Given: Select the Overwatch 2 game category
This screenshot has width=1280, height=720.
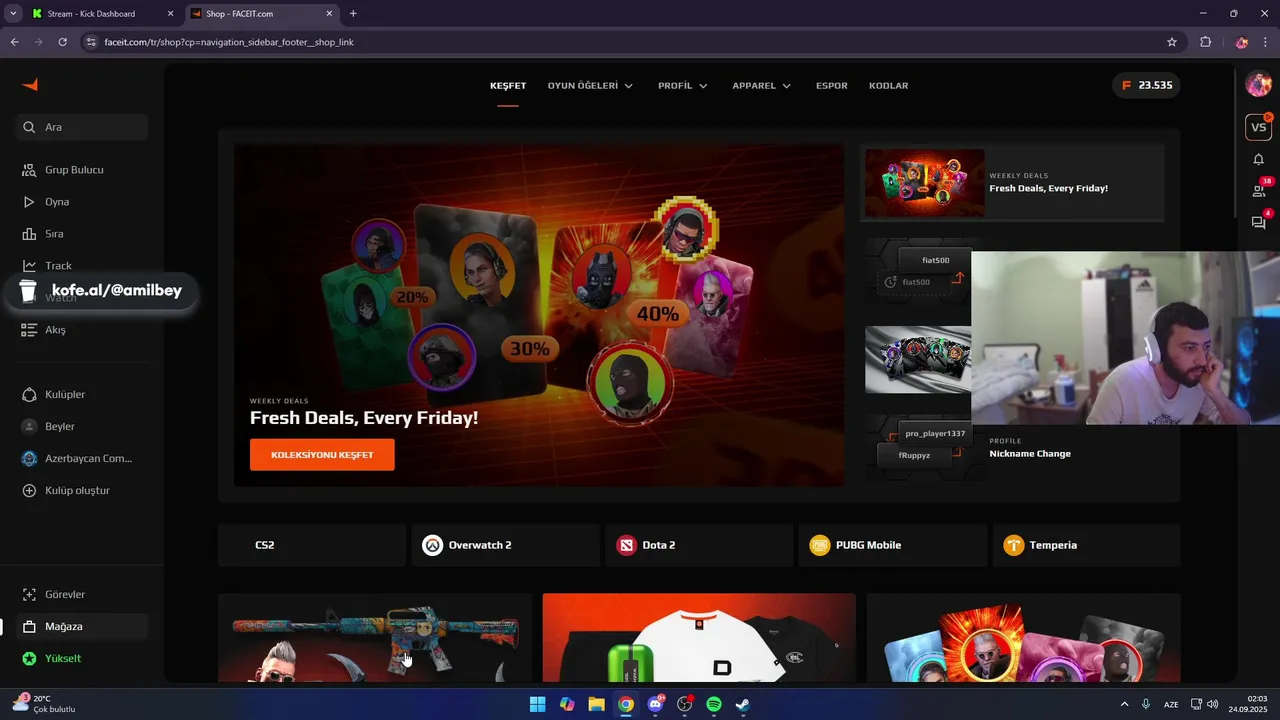Looking at the screenshot, I should pos(506,545).
